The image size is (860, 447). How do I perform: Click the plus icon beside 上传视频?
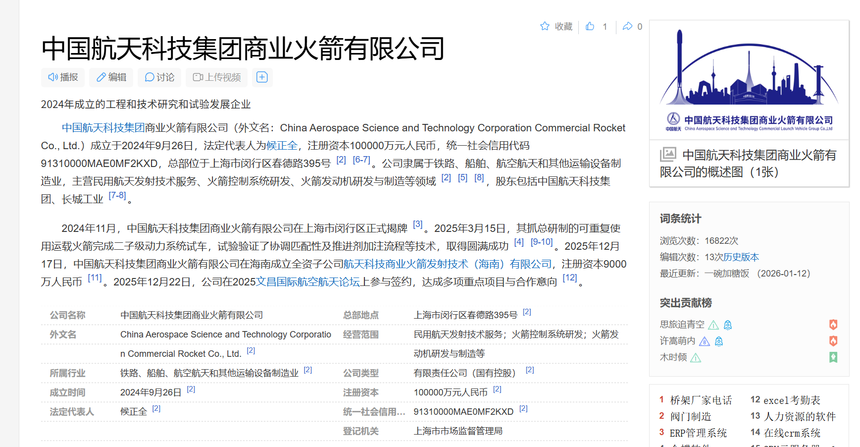(262, 77)
